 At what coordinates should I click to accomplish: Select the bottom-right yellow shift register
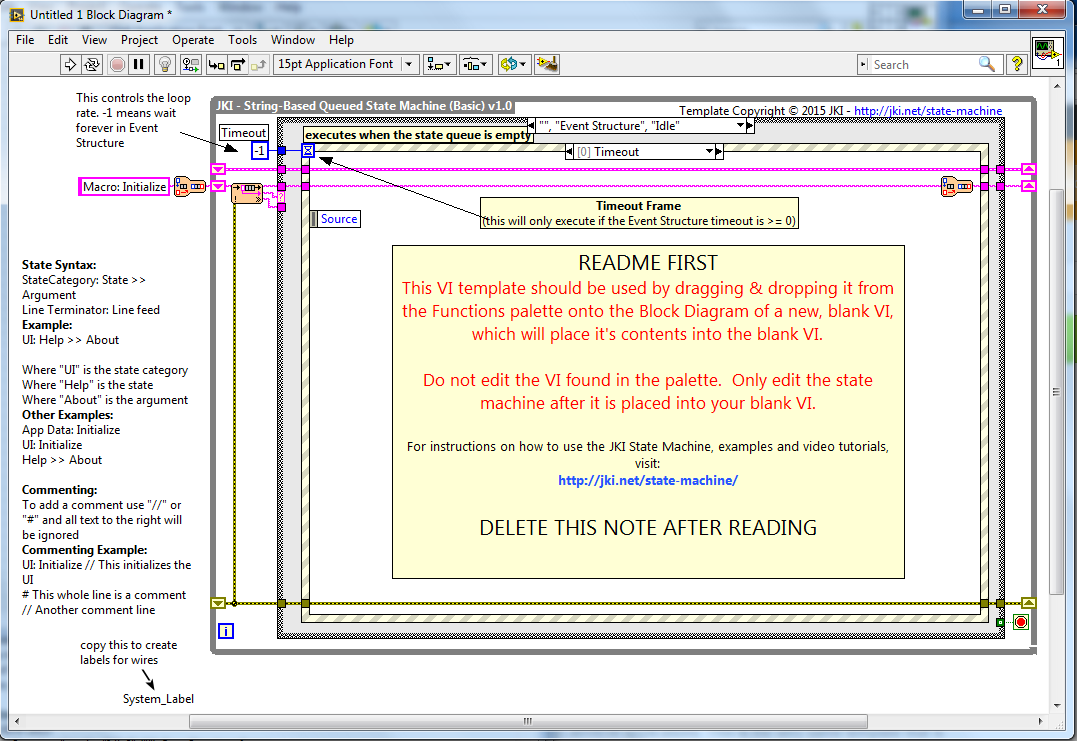pos(1028,603)
